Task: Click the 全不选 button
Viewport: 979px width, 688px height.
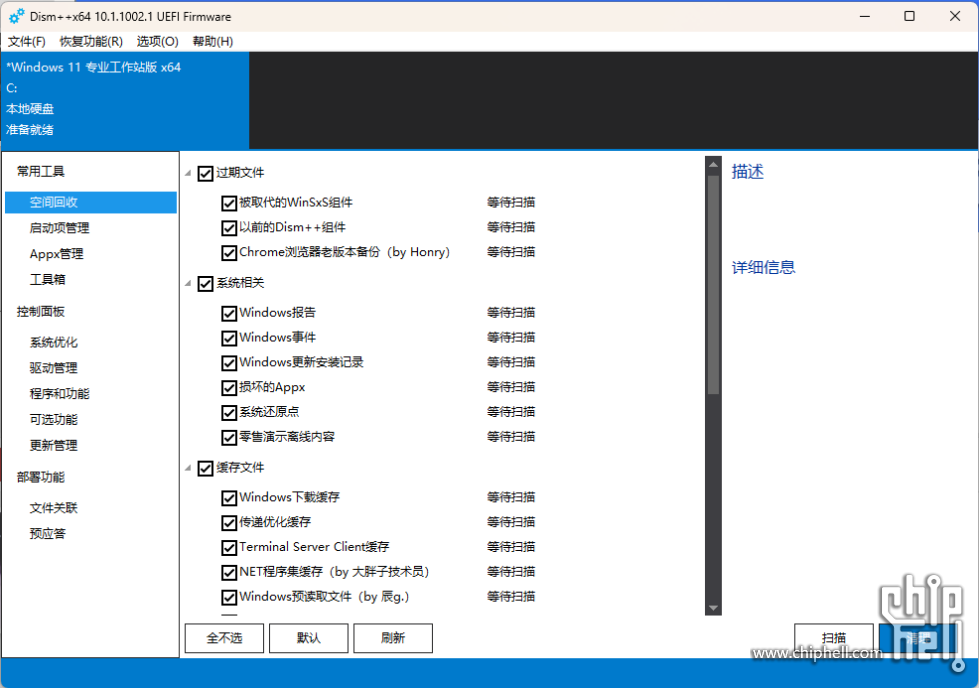Action: point(224,638)
